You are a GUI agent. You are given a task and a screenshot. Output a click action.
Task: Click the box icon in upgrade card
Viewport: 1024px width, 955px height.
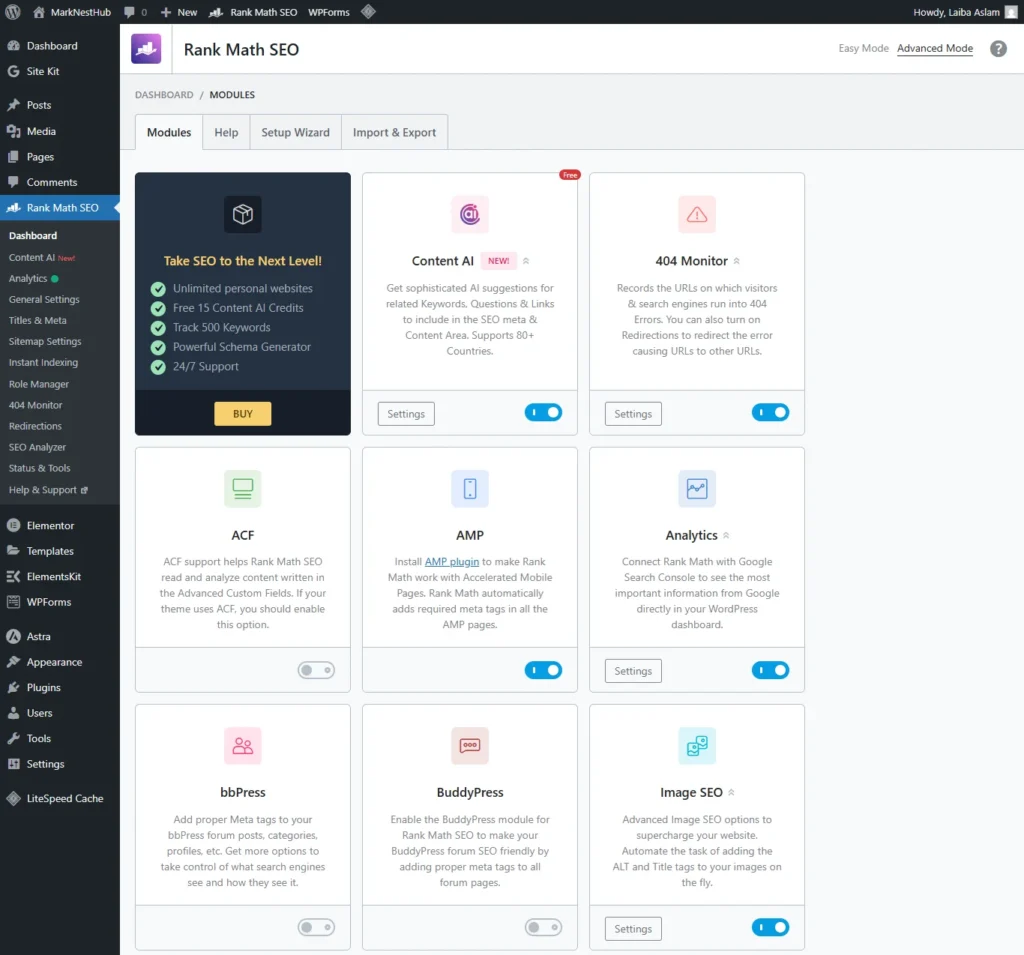point(242,214)
